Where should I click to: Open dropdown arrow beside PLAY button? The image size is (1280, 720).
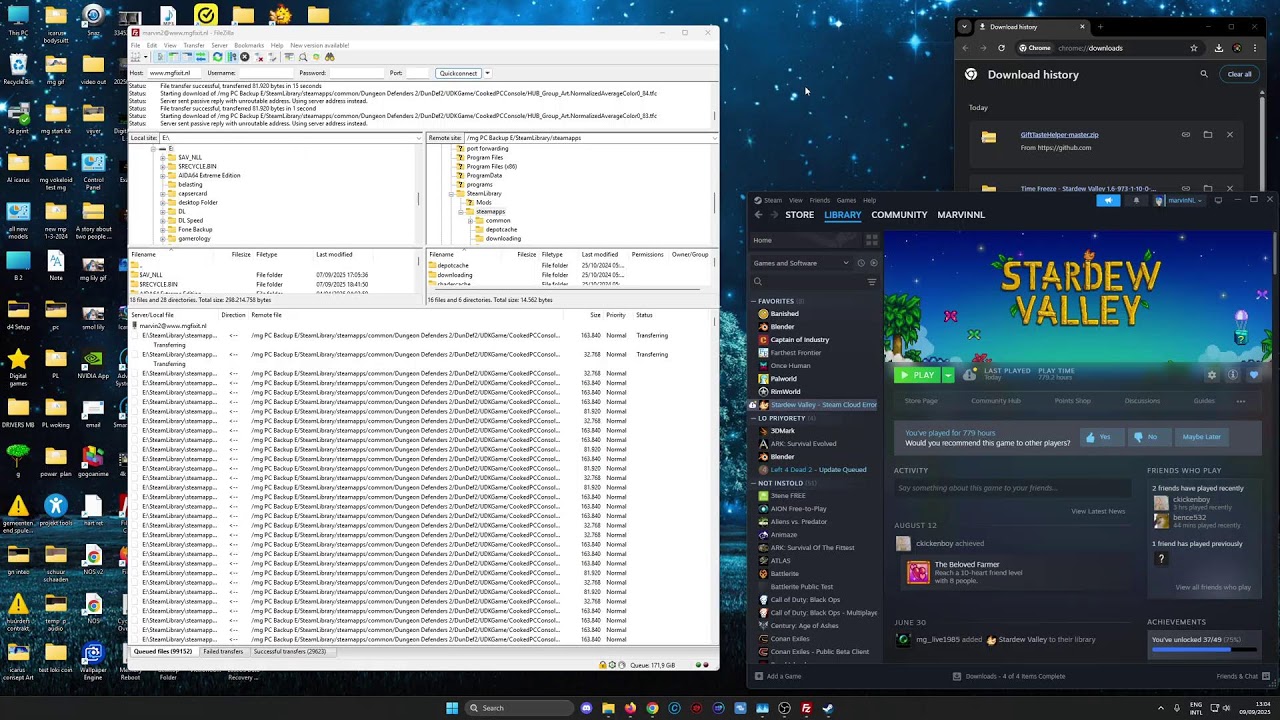947,375
